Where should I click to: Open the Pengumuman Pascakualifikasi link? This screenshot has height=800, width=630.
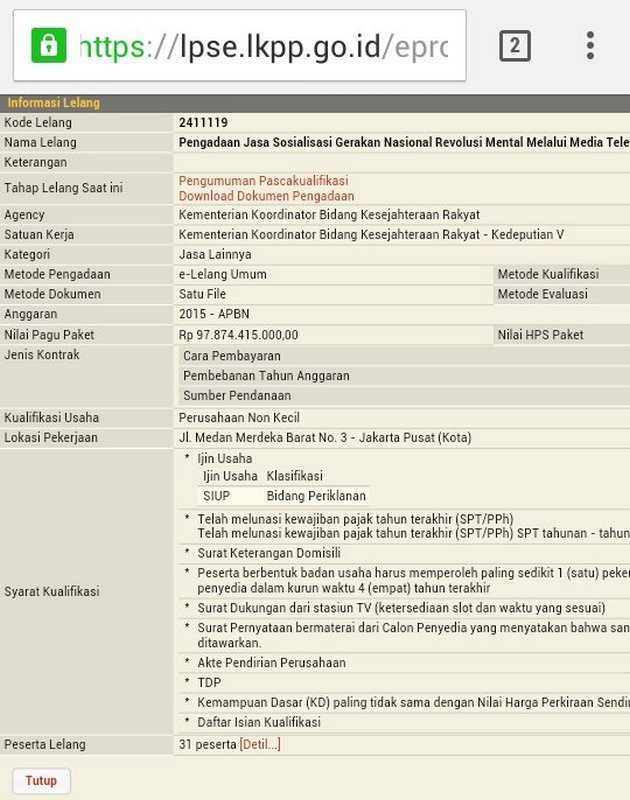point(263,181)
